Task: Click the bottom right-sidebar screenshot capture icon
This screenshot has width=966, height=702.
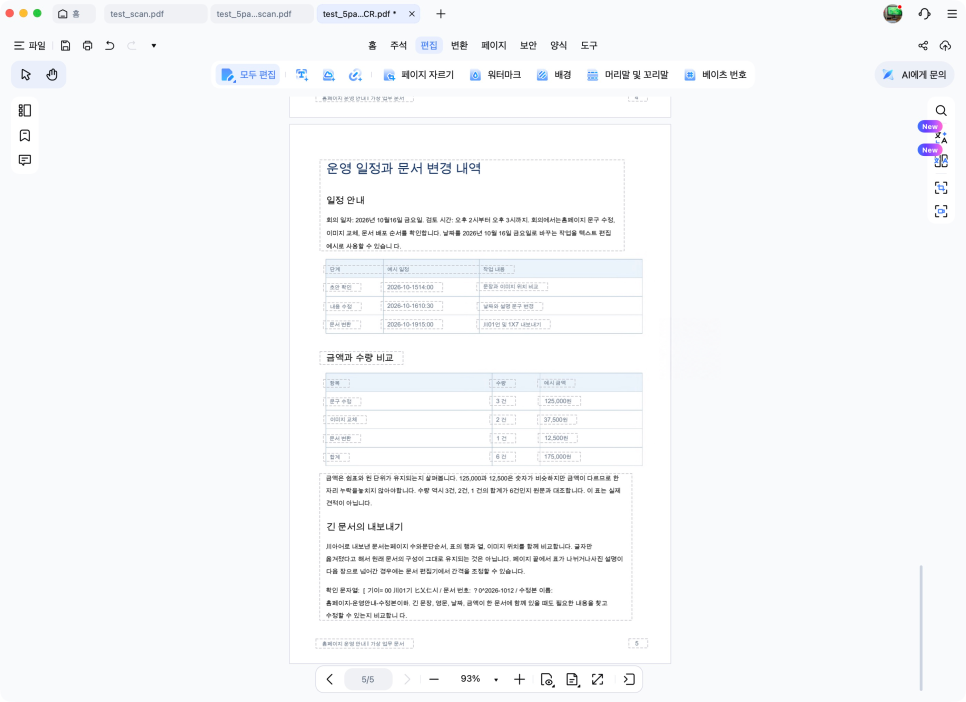Action: pos(941,211)
